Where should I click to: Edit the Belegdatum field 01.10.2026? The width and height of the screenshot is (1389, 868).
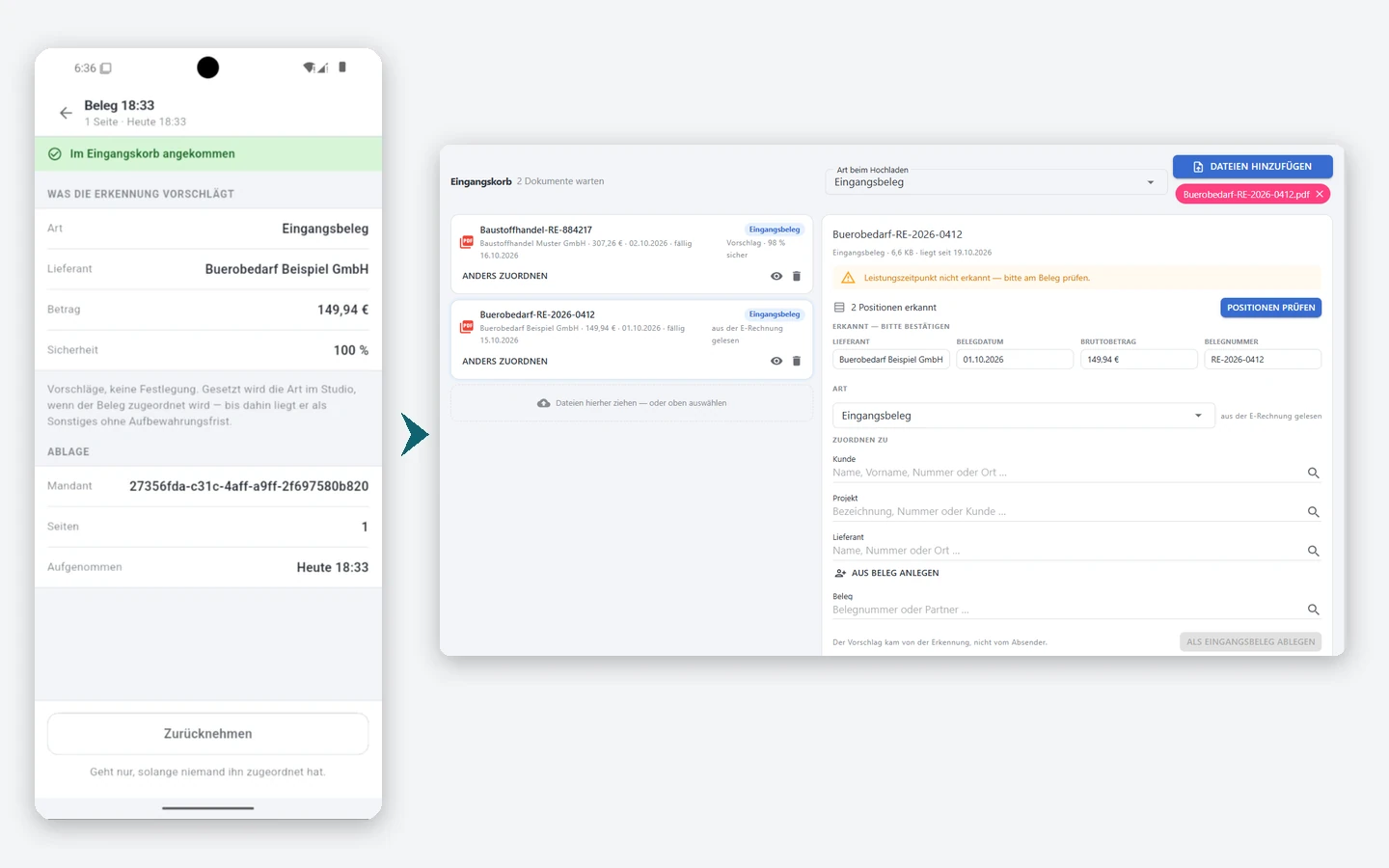[x=1015, y=360]
